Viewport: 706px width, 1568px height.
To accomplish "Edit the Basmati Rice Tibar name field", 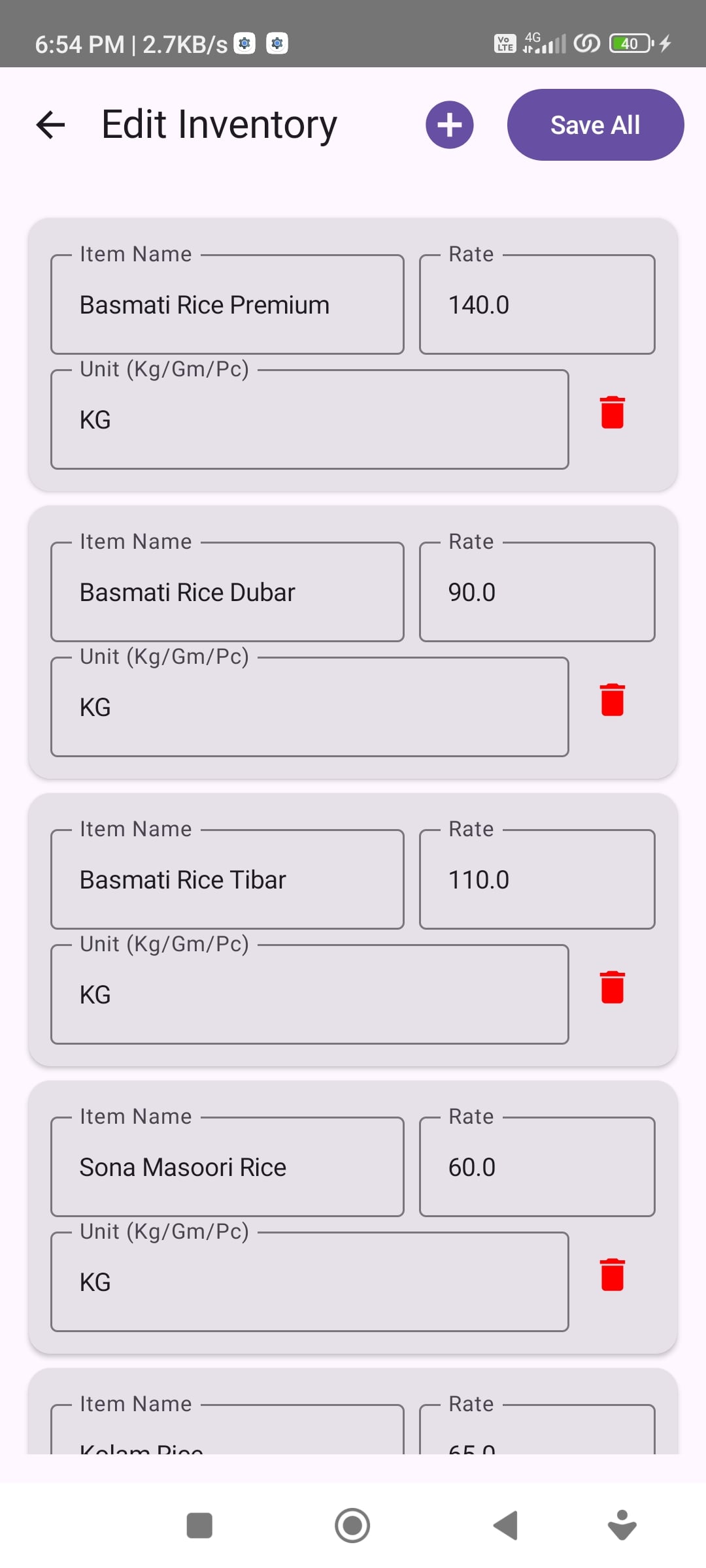I will 227,880.
